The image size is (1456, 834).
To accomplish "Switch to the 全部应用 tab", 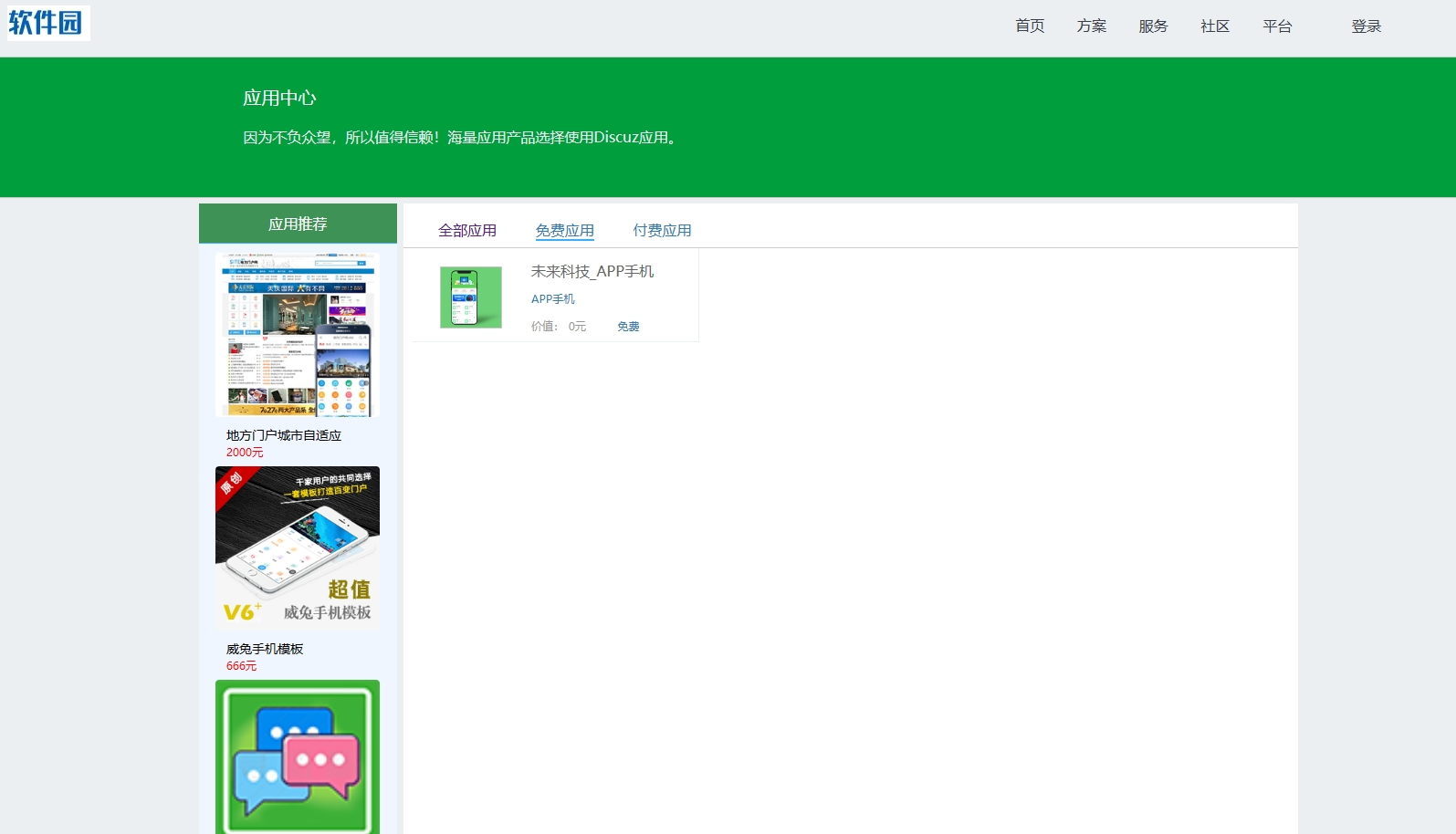I will pos(467,231).
